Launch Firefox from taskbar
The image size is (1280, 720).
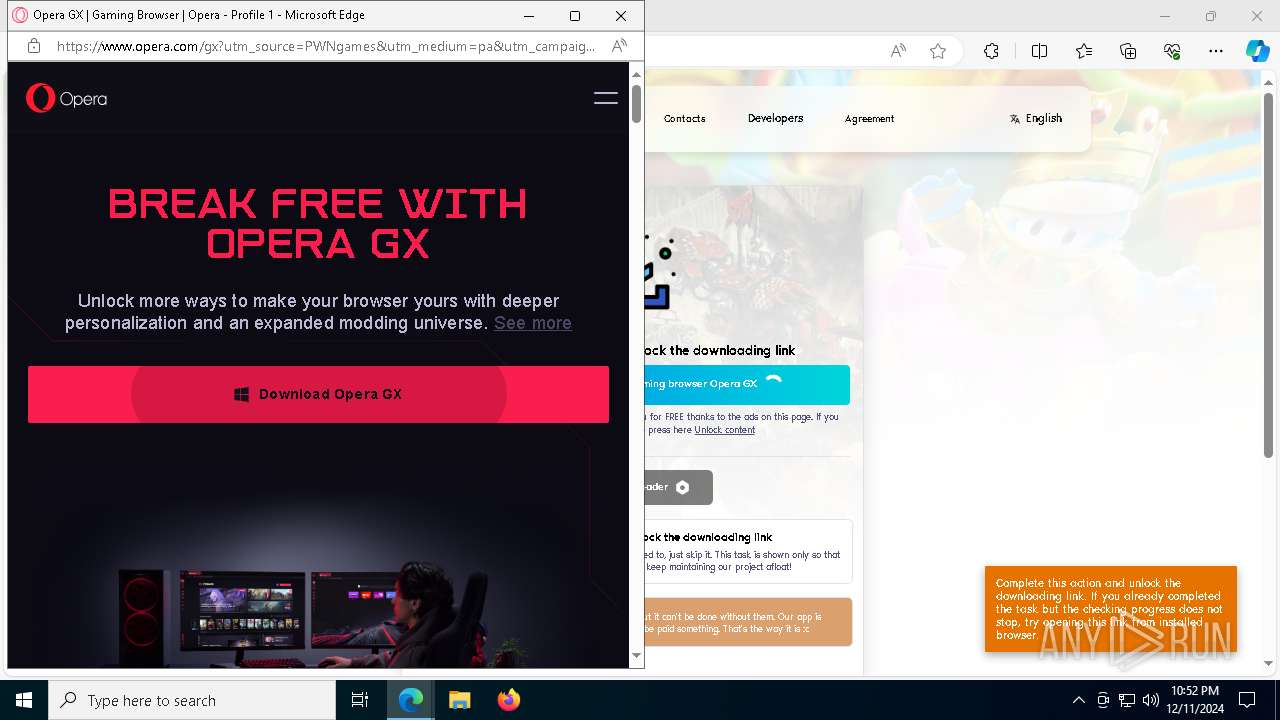pyautogui.click(x=508, y=700)
